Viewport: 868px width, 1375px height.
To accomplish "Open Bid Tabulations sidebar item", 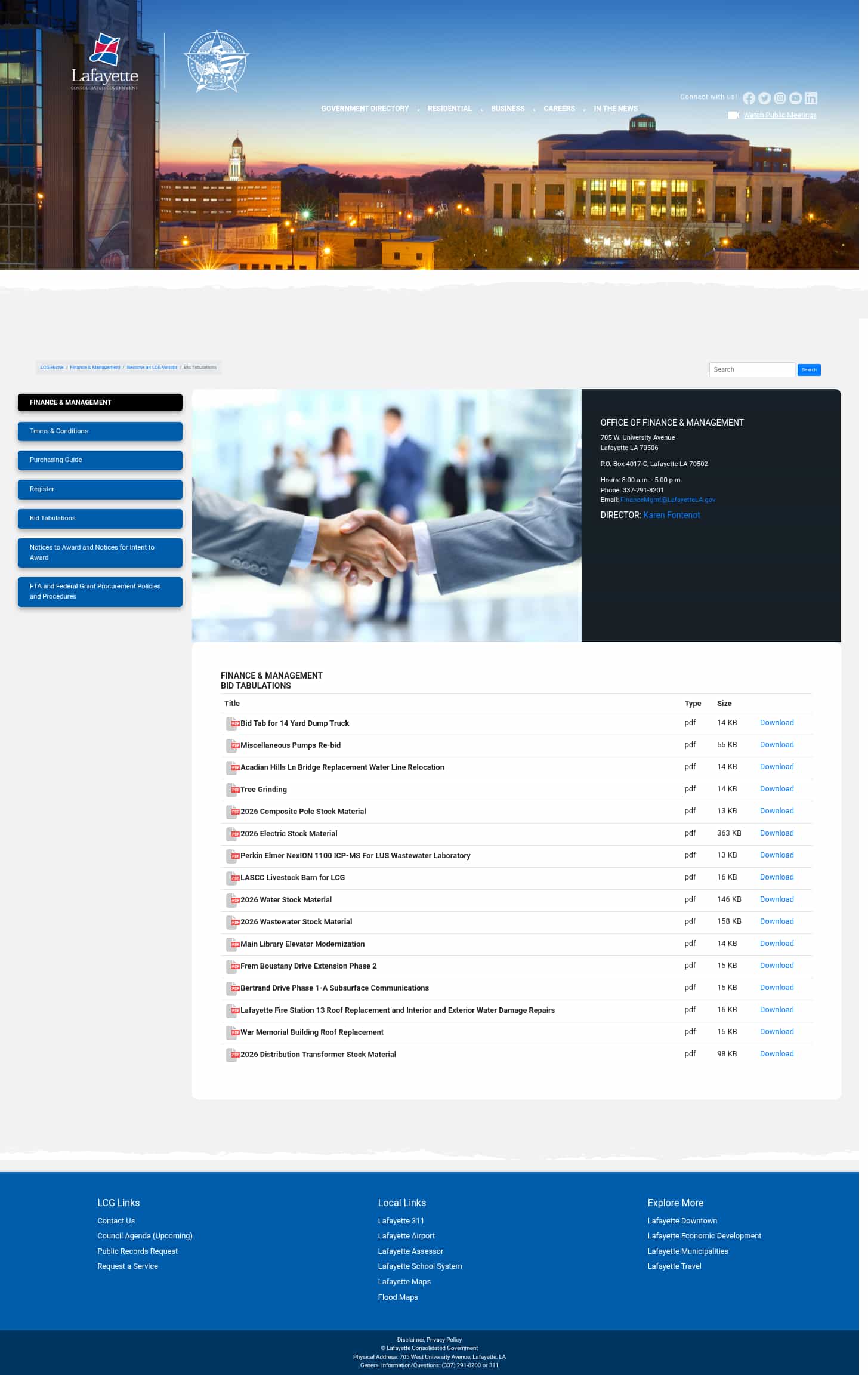I will pos(100,519).
